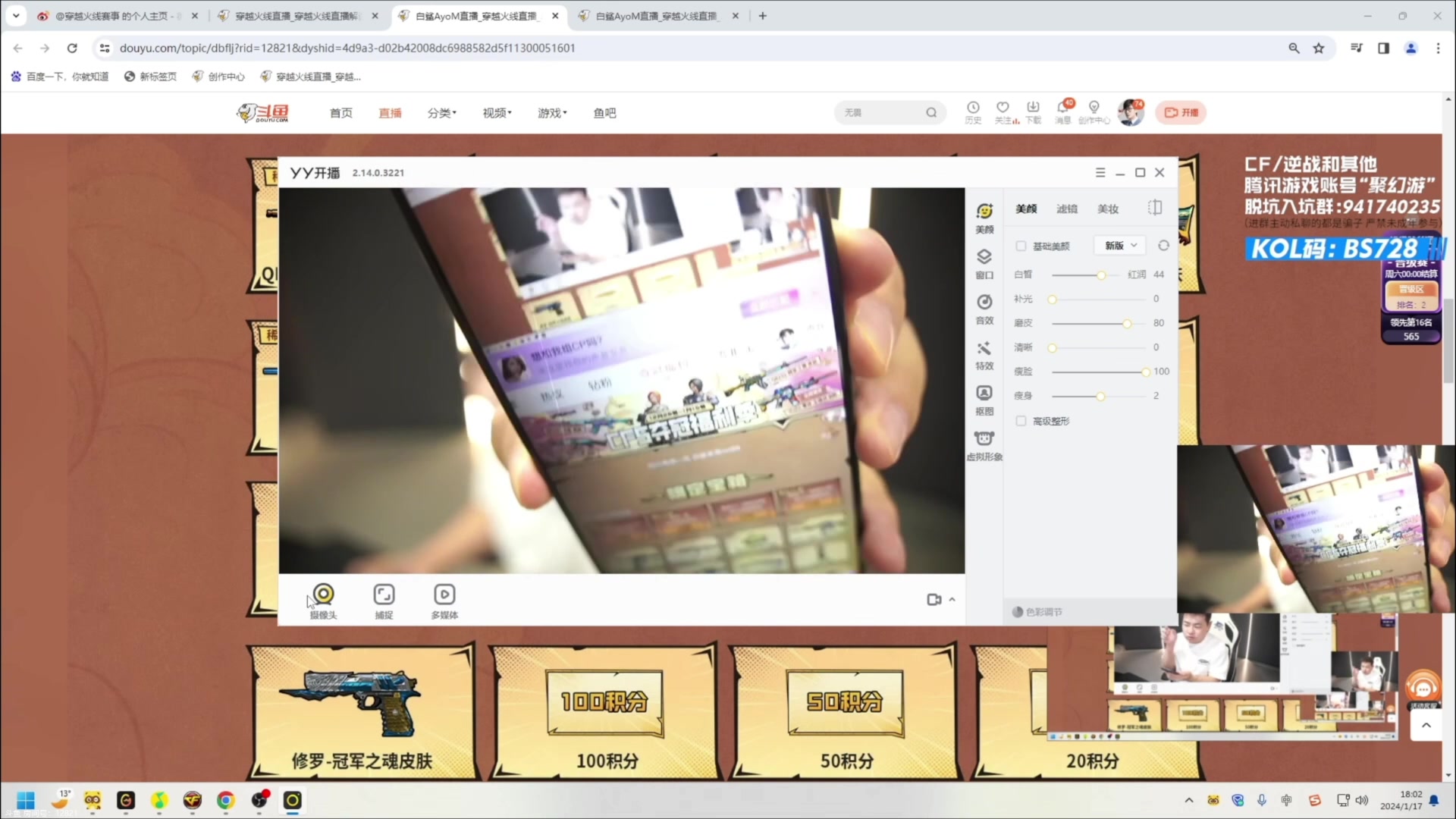This screenshot has width=1456, height=819.
Task: Toggle the 基础美颜 checkbox
Action: pyautogui.click(x=1021, y=246)
